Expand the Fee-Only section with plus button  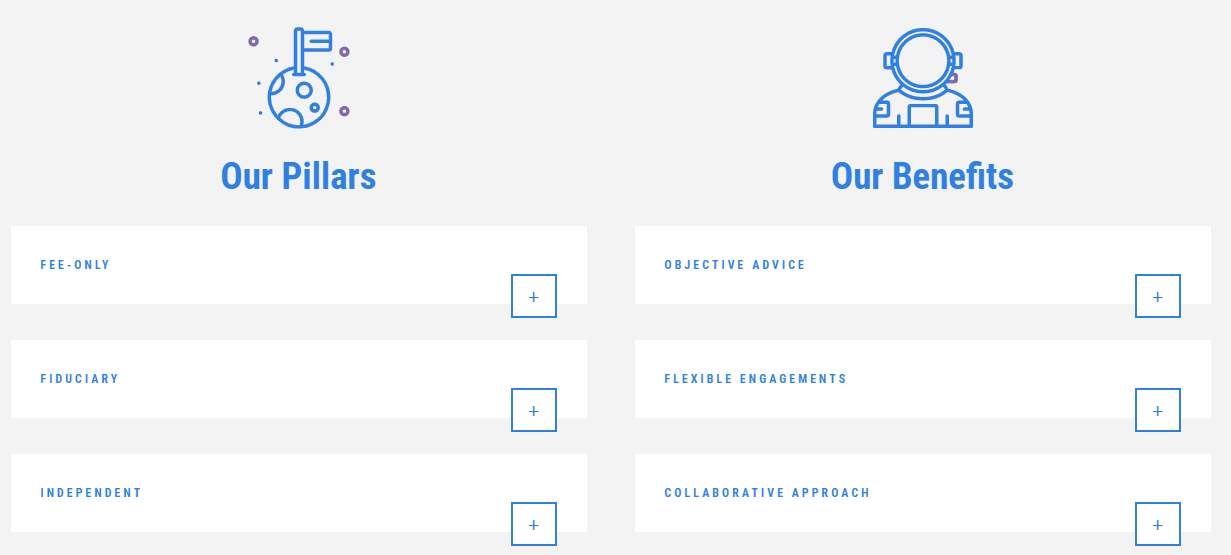pyautogui.click(x=534, y=296)
